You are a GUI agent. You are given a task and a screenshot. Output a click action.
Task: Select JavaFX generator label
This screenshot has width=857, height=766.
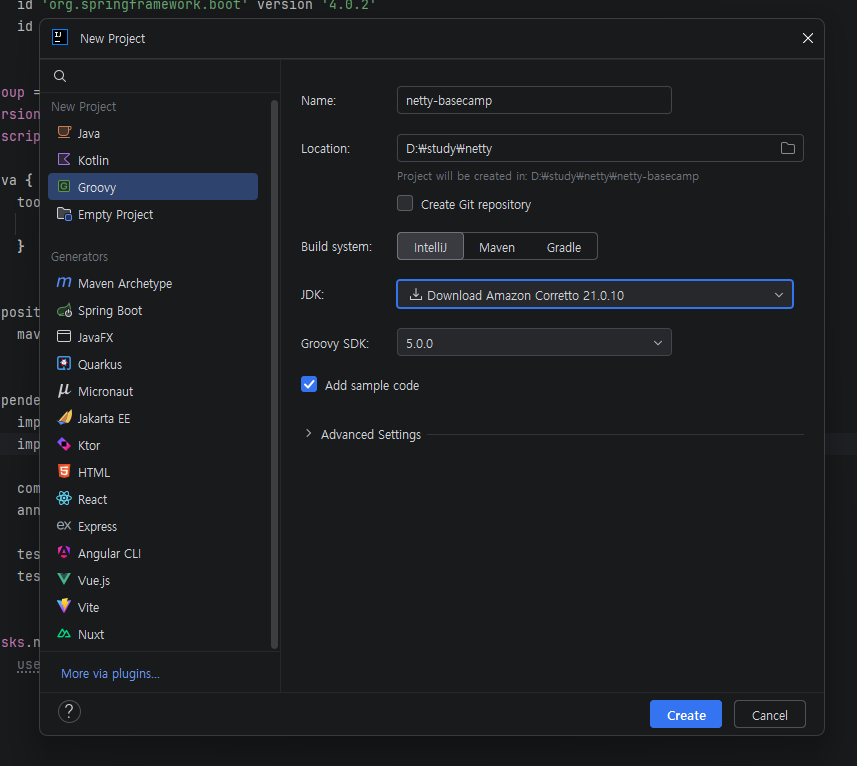[x=96, y=337]
